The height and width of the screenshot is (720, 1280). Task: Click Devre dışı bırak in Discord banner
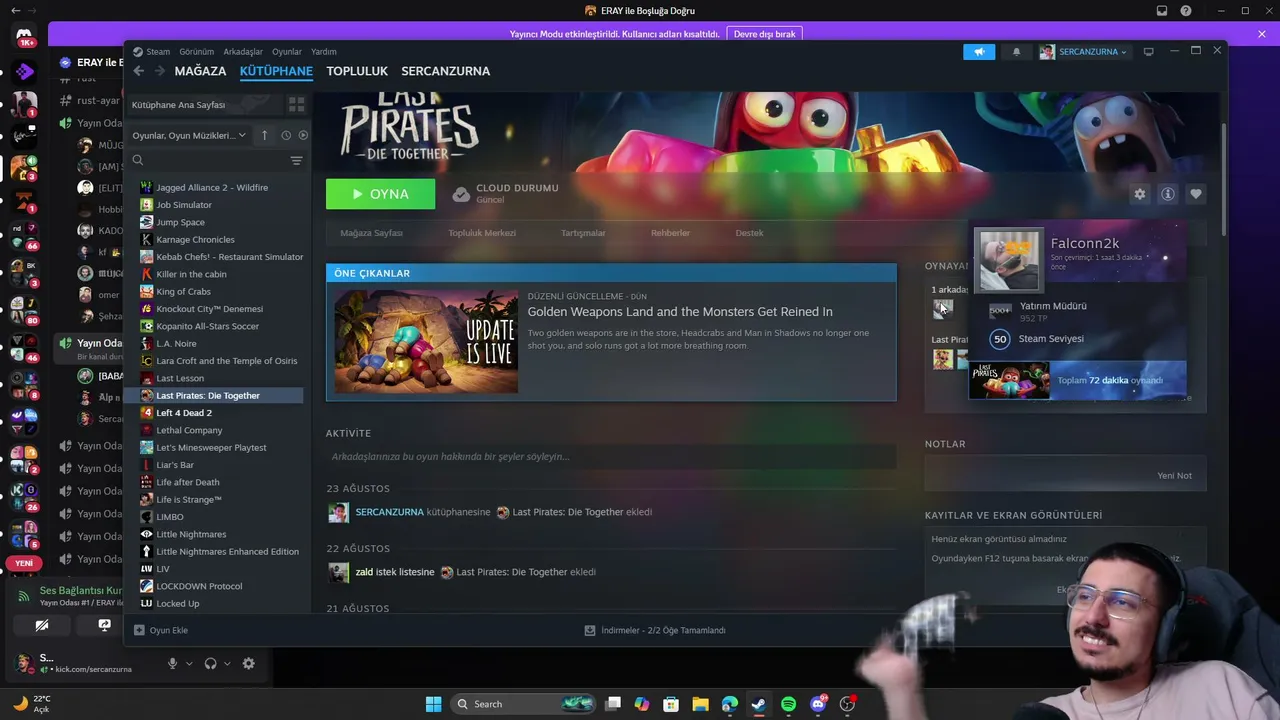tap(764, 34)
